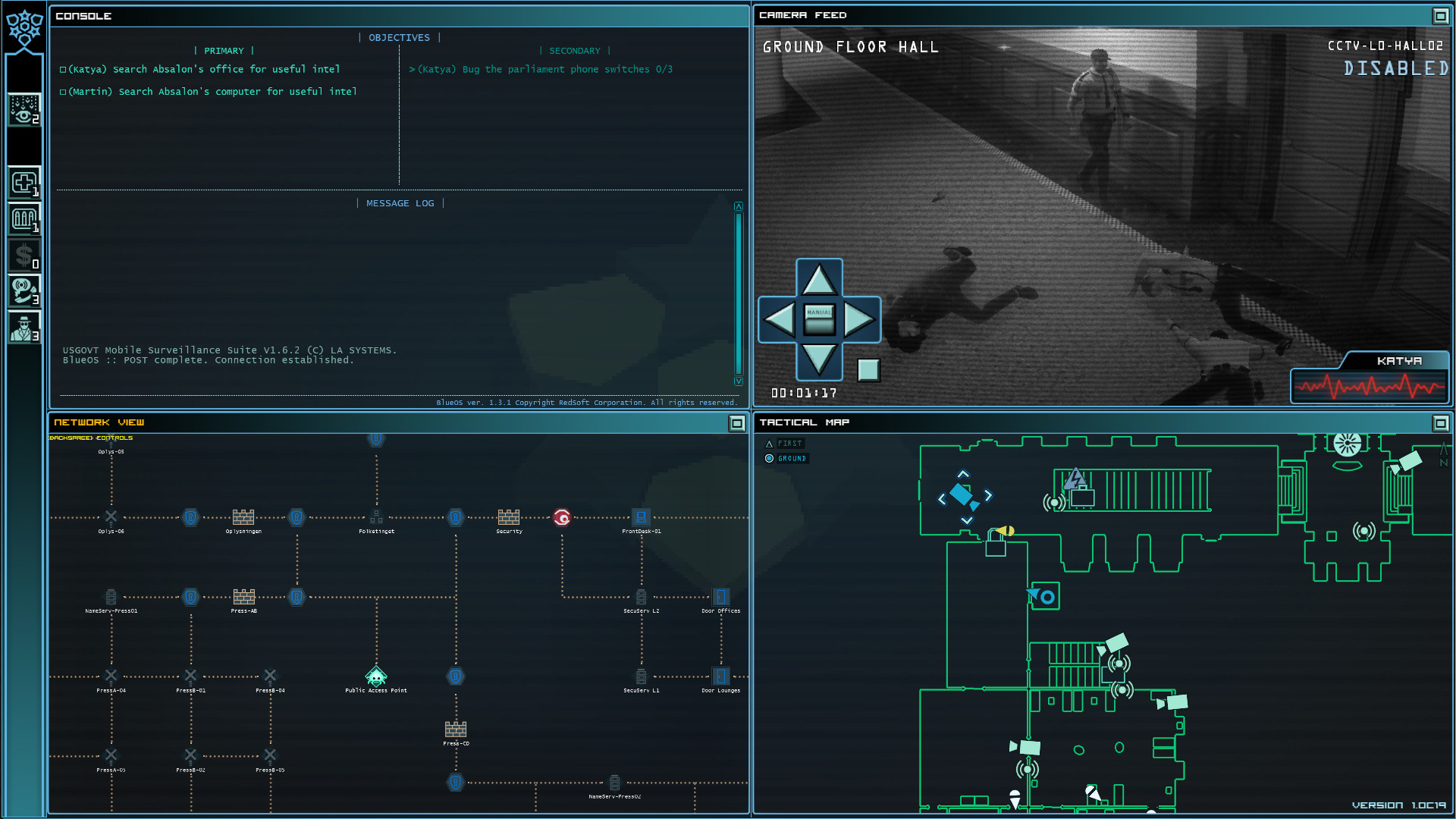Expand the Network View panel

pyautogui.click(x=736, y=423)
